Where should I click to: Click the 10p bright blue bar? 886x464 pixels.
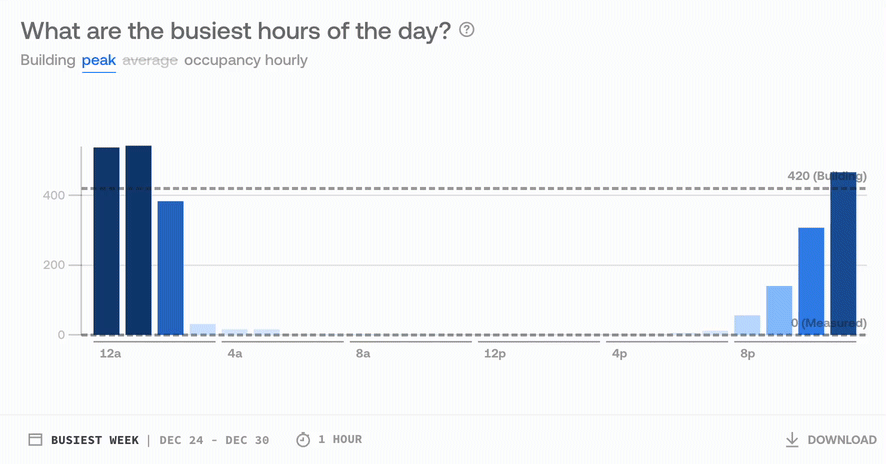pyautogui.click(x=811, y=281)
